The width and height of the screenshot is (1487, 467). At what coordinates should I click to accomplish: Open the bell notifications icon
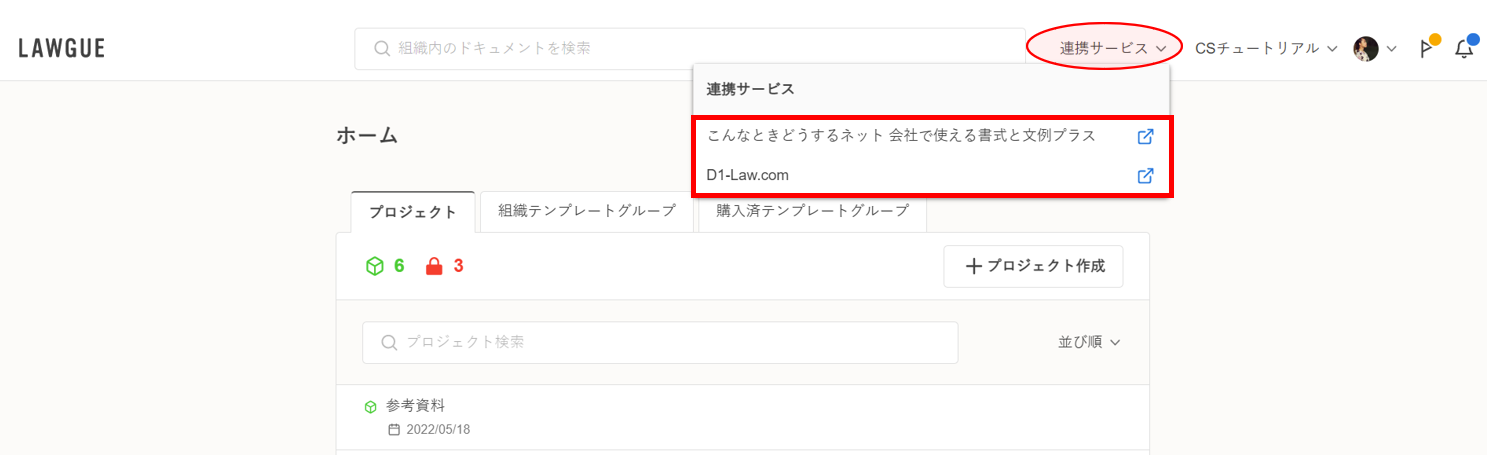click(x=1464, y=49)
